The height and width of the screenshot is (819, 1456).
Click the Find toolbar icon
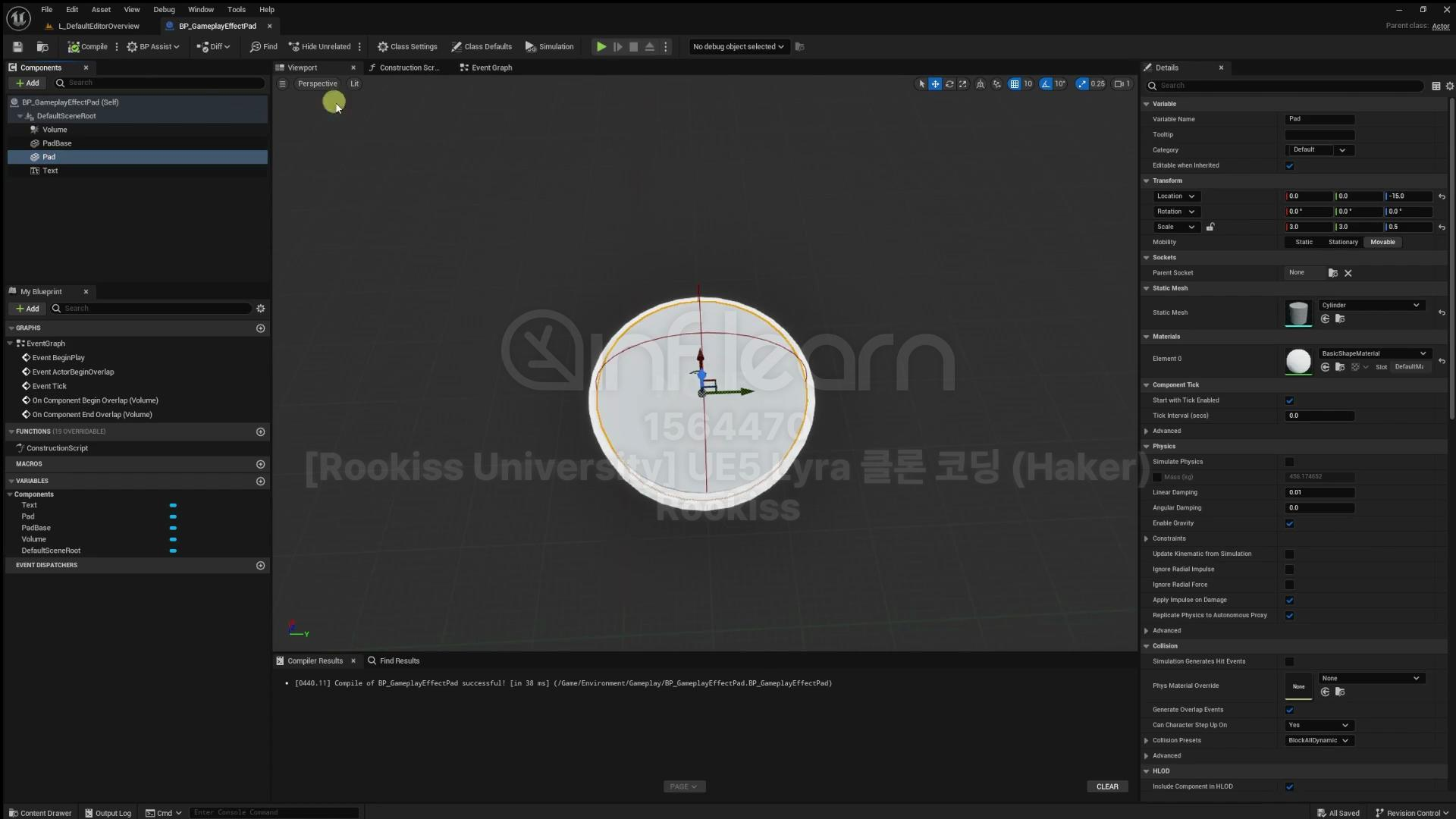263,46
